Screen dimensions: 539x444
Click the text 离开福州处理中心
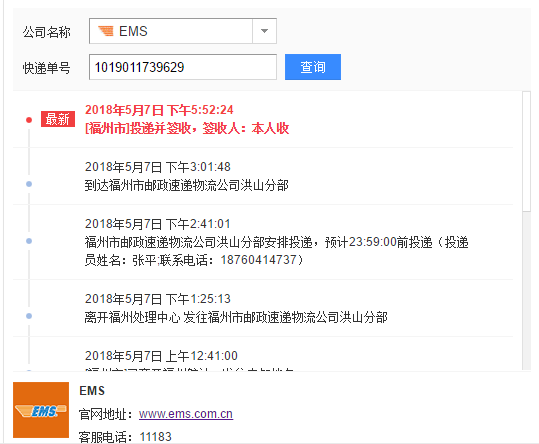point(132,317)
